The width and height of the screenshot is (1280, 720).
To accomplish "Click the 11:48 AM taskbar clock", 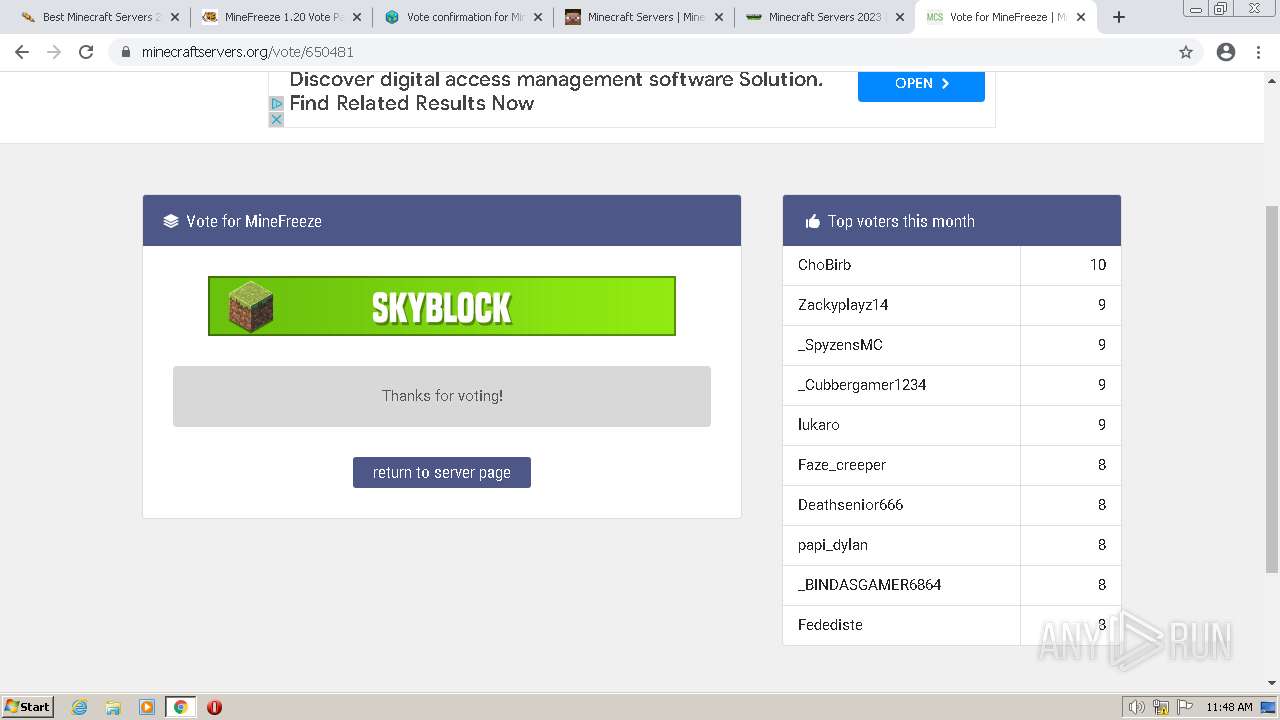I will (x=1229, y=707).
